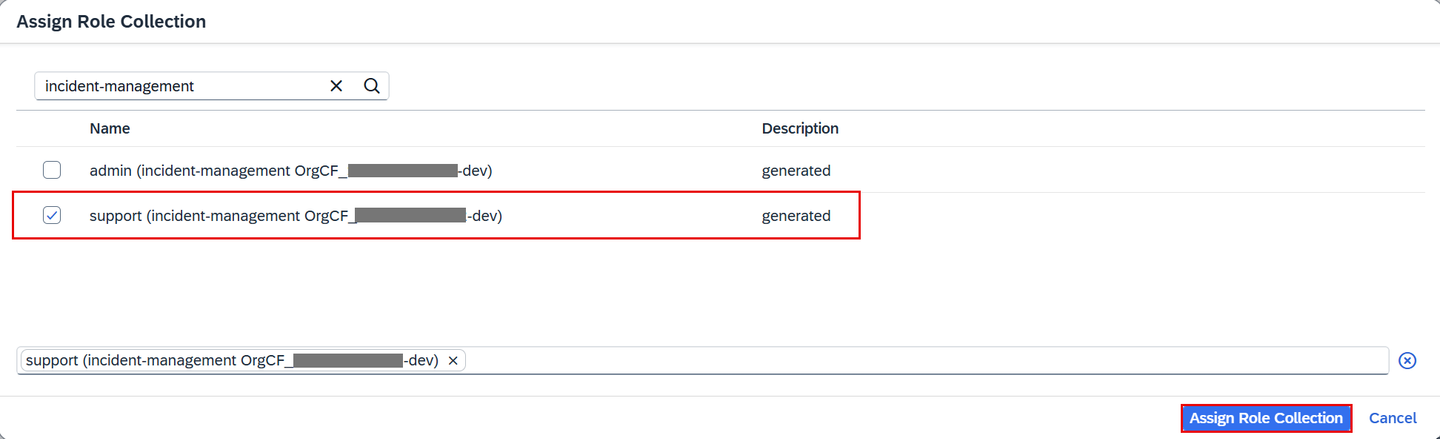
Task: Click empty space in selected tokens field
Action: 926,361
